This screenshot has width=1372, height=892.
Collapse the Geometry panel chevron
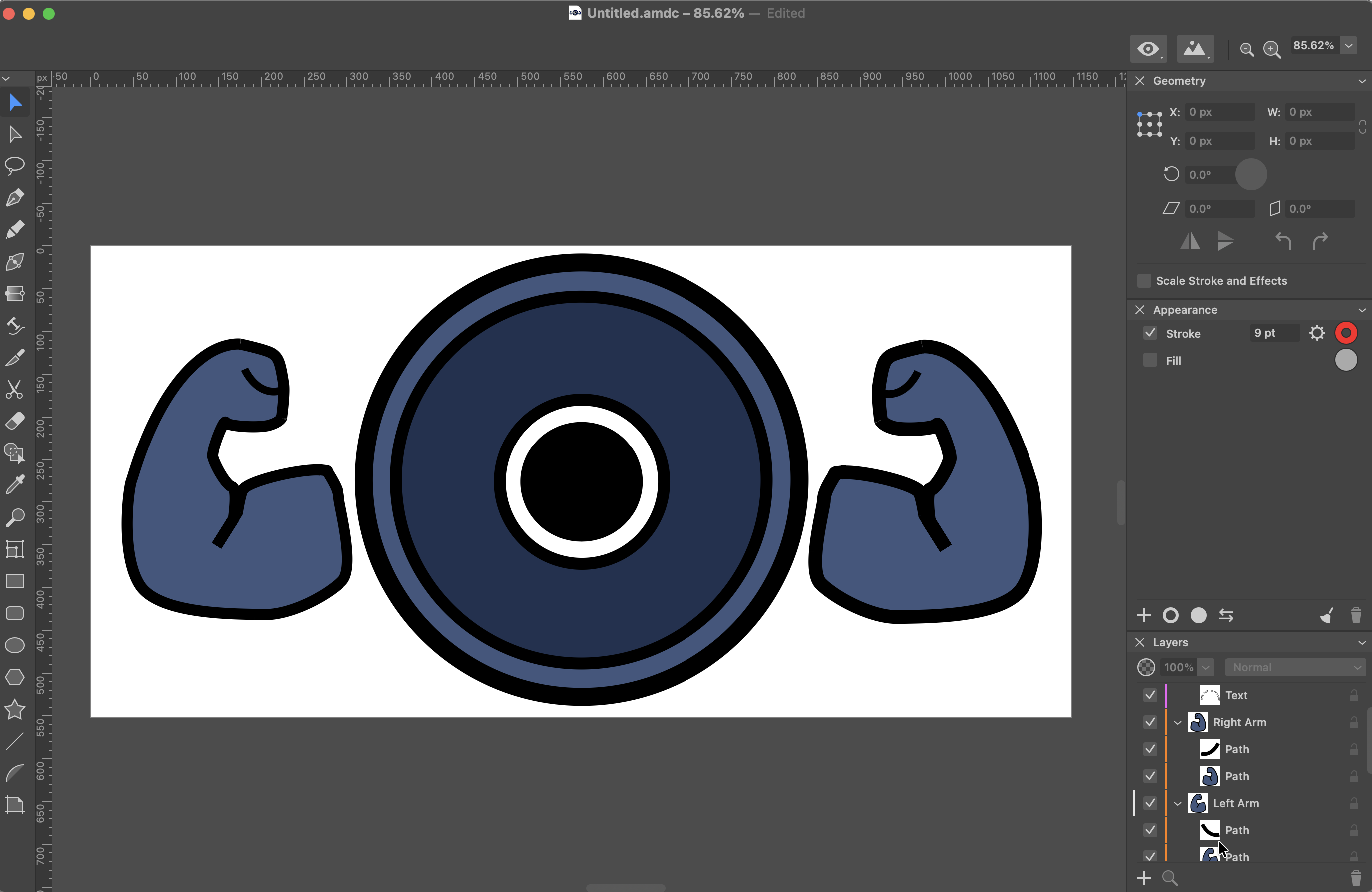pyautogui.click(x=1362, y=81)
